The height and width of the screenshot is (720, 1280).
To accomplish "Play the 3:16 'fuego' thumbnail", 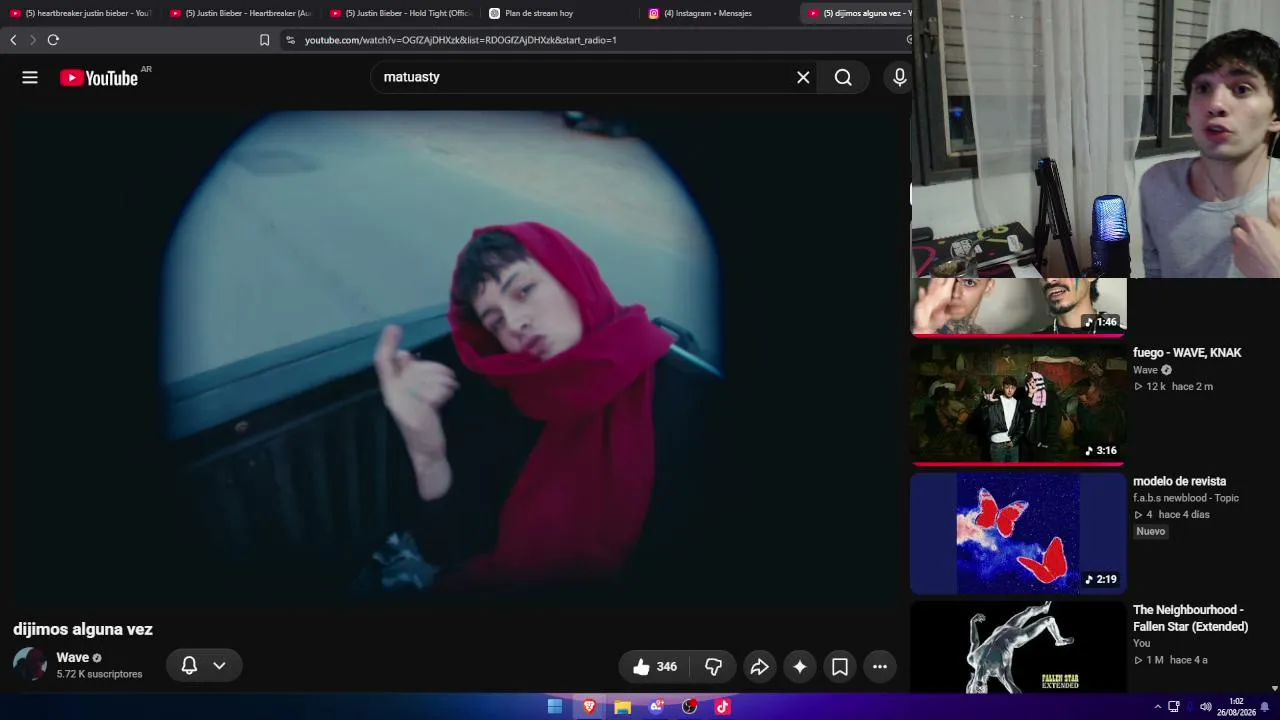I will pos(1018,403).
